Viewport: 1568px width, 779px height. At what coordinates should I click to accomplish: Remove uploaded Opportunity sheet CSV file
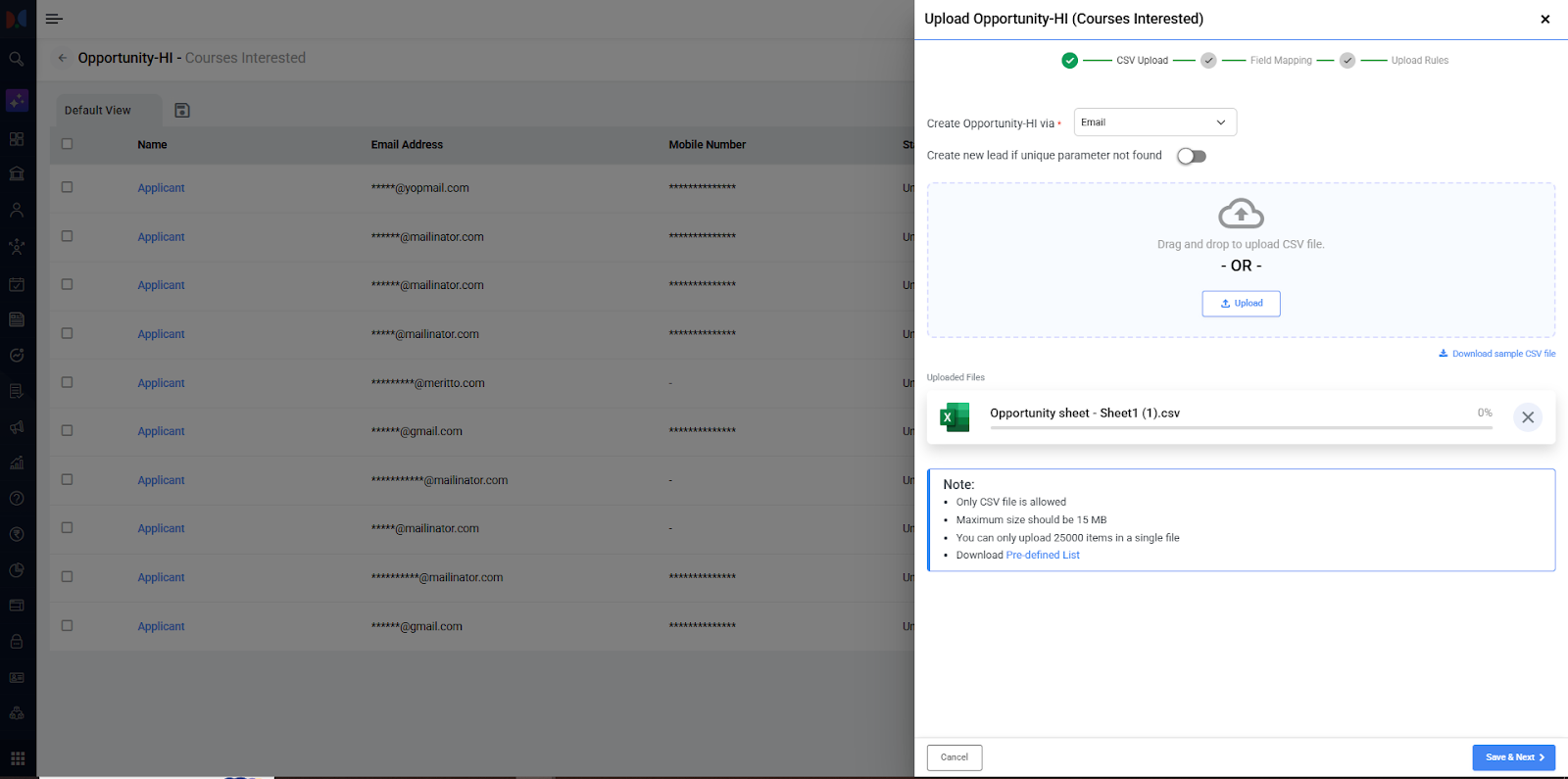tap(1527, 417)
